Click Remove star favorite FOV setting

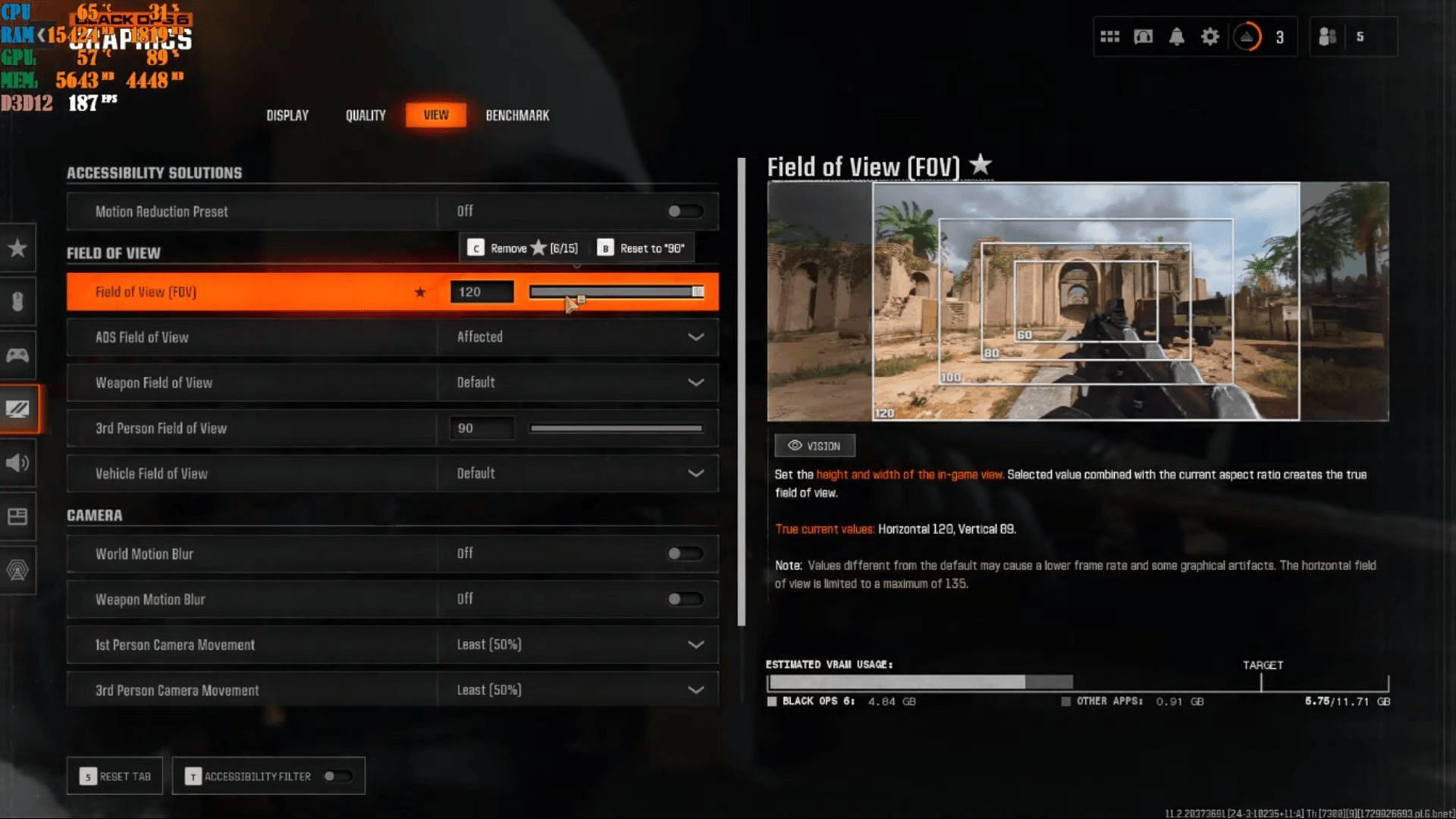(x=523, y=247)
